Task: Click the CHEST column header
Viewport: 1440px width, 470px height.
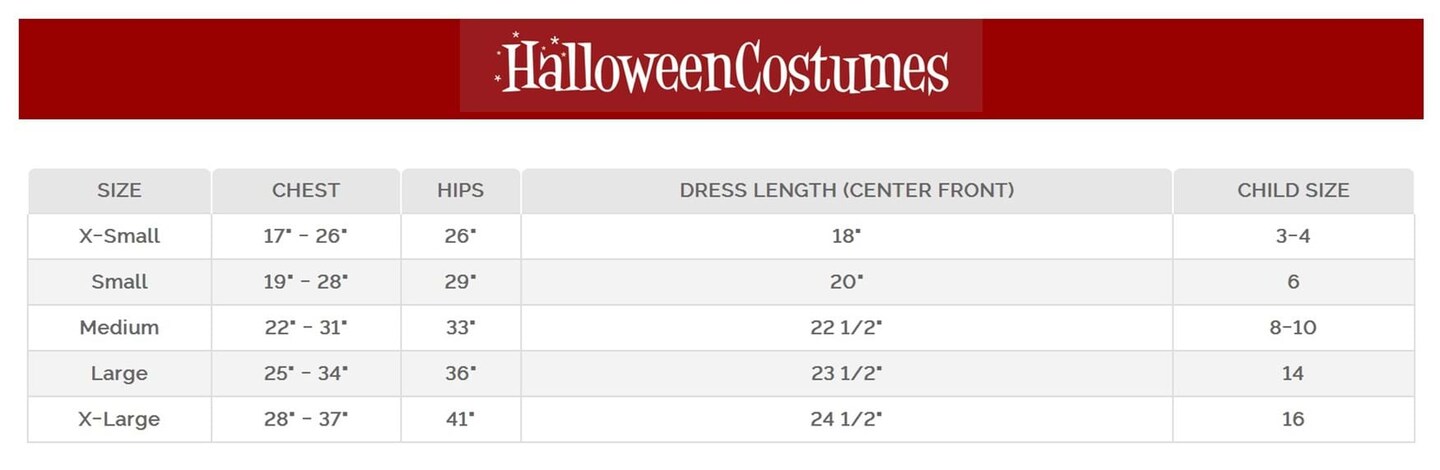Action: coord(306,190)
